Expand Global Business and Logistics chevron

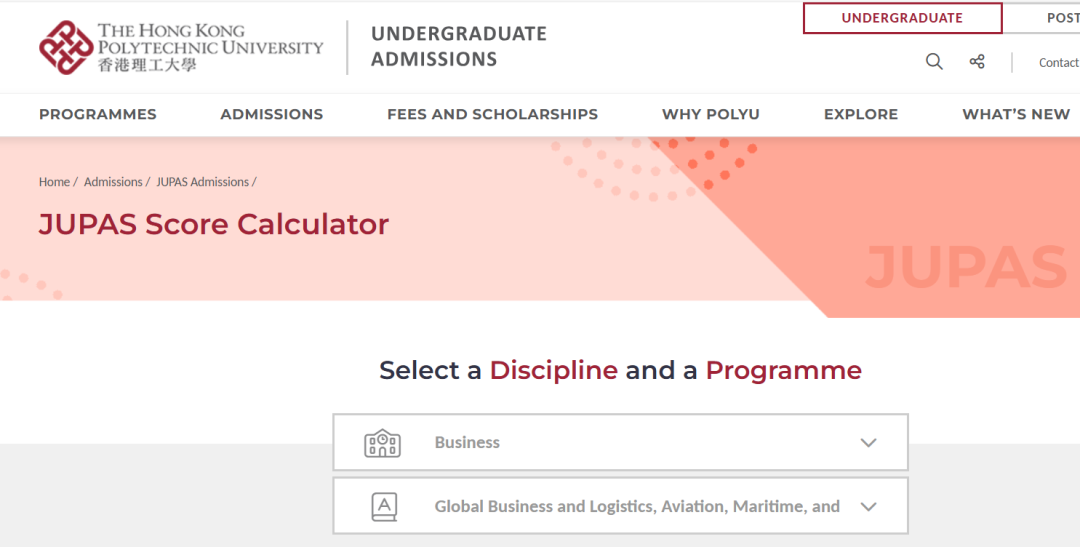(x=868, y=506)
